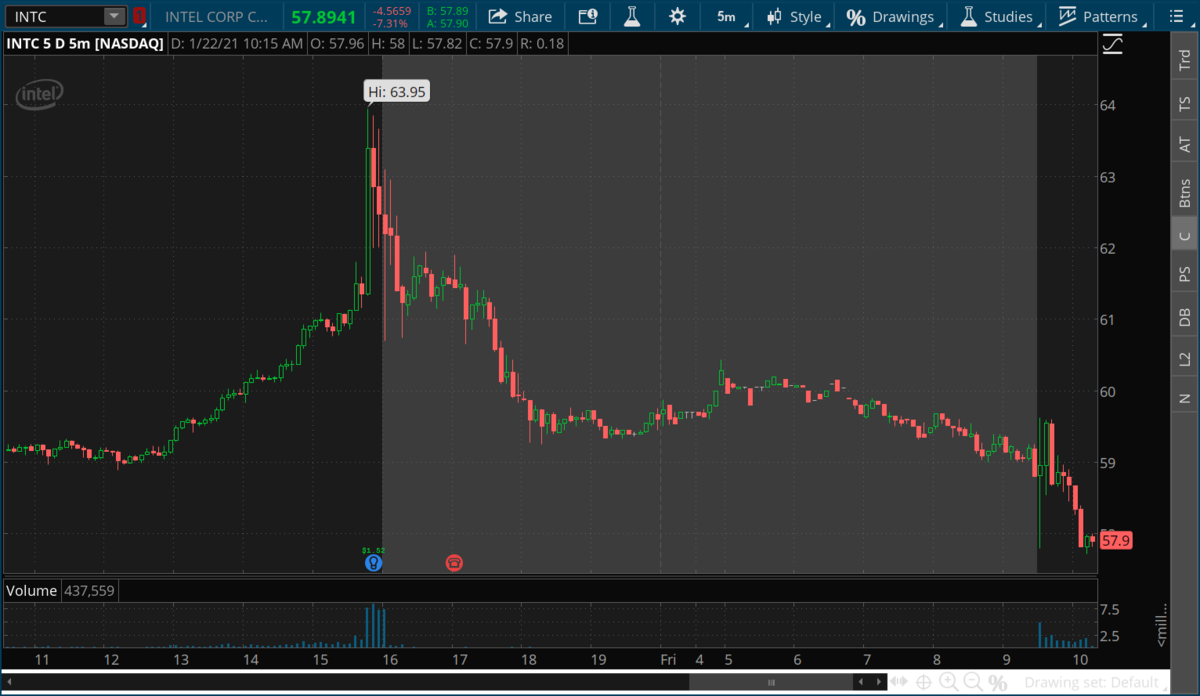Image resolution: width=1200 pixels, height=696 pixels.
Task: Open the flask quick-study icon
Action: pyautogui.click(x=631, y=16)
